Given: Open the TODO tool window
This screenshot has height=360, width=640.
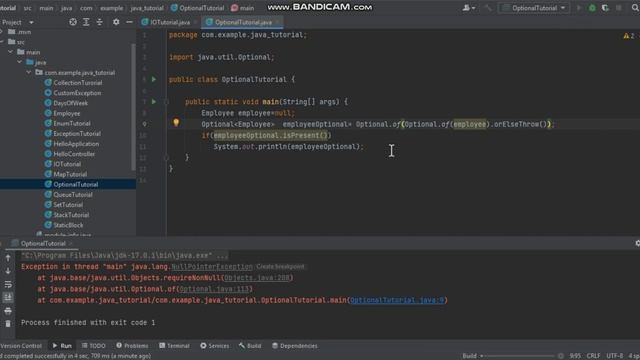Looking at the screenshot, I should coord(94,346).
